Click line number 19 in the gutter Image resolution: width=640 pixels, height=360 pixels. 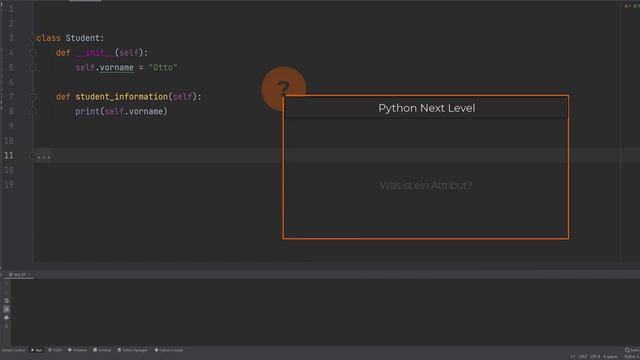[x=9, y=185]
